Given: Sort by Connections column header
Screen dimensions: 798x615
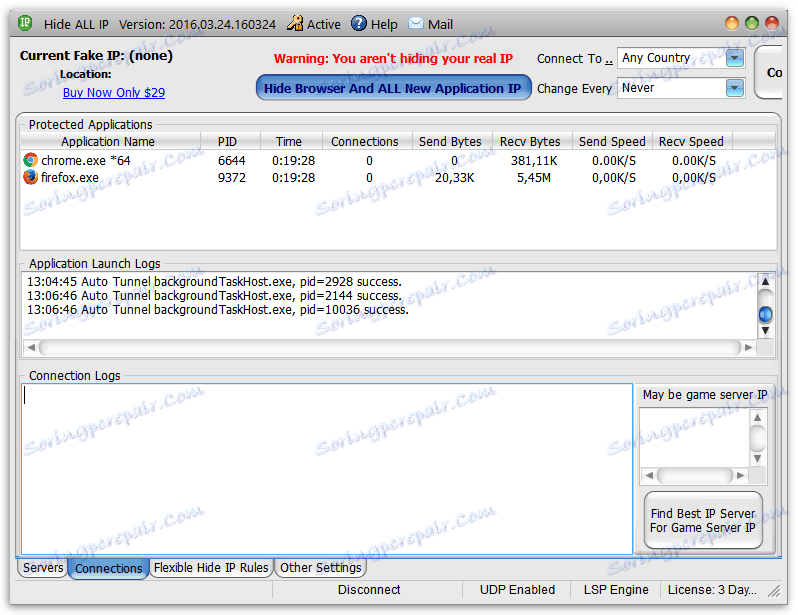Looking at the screenshot, I should [365, 142].
